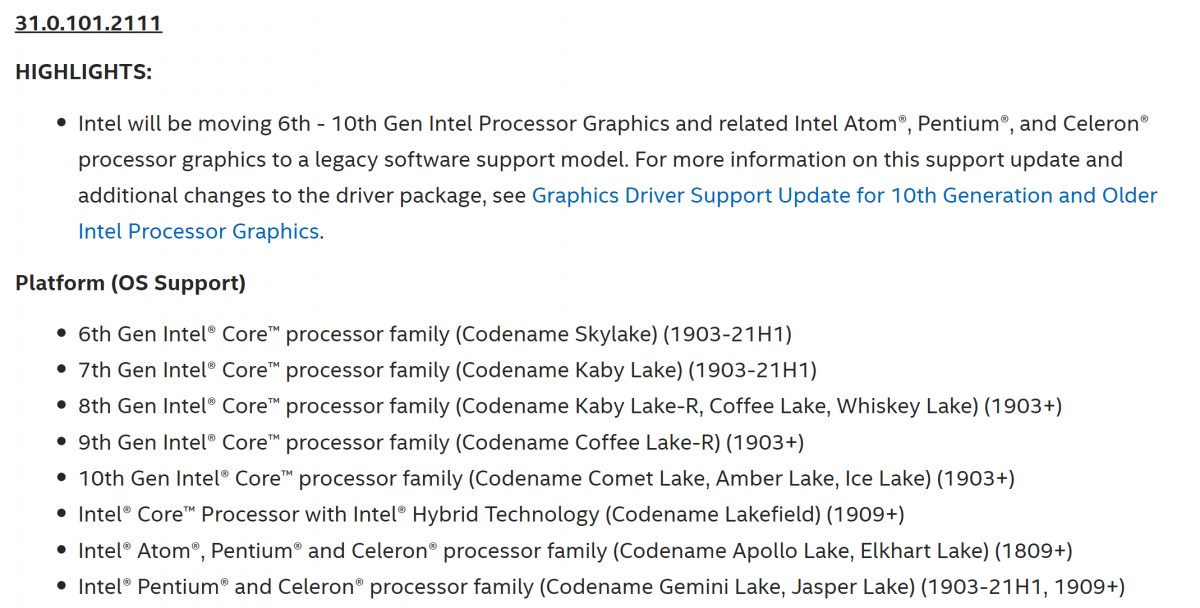Select the 7th Gen Kaby Lake list item

tap(447, 370)
